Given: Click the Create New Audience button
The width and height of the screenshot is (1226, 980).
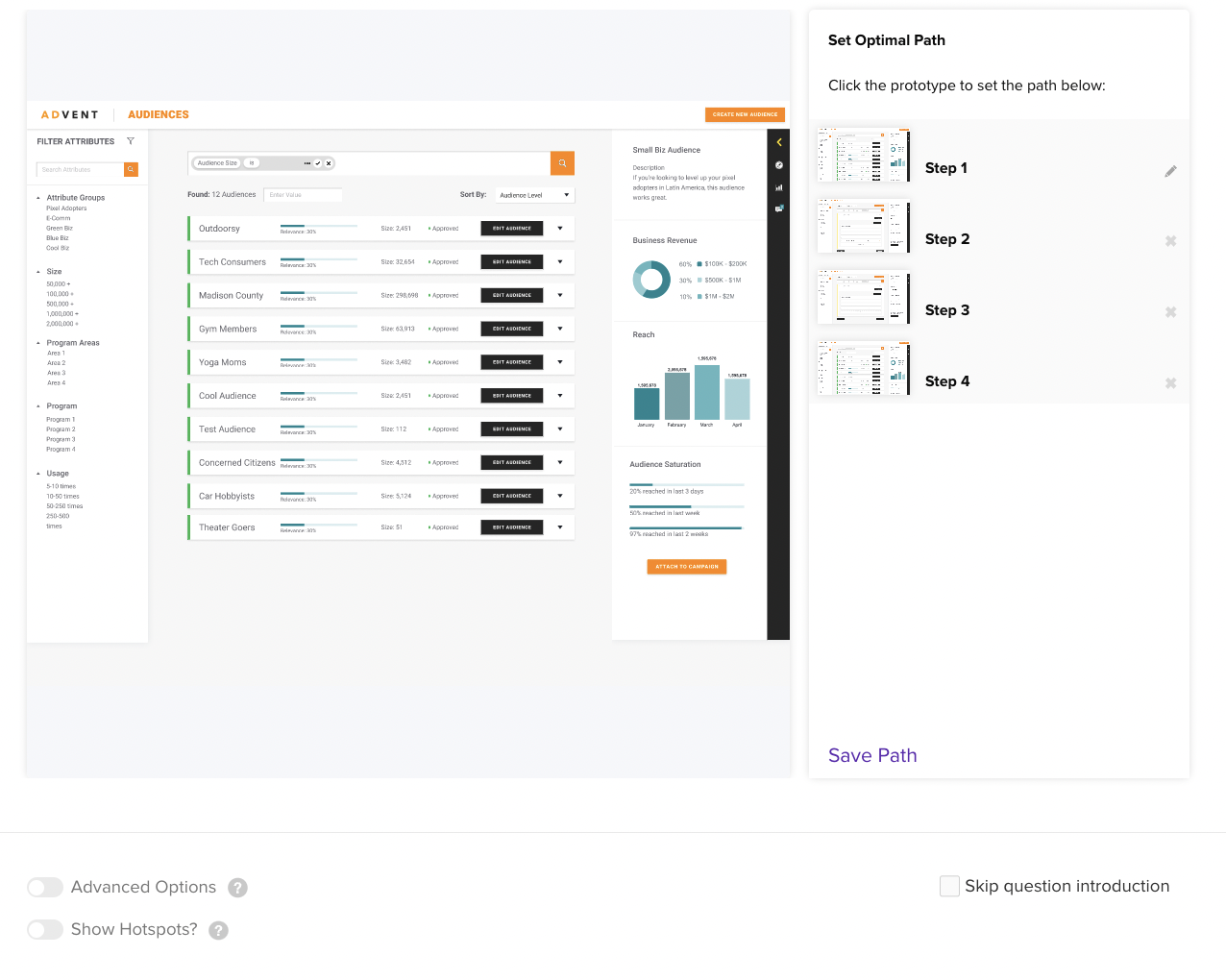Looking at the screenshot, I should point(745,114).
